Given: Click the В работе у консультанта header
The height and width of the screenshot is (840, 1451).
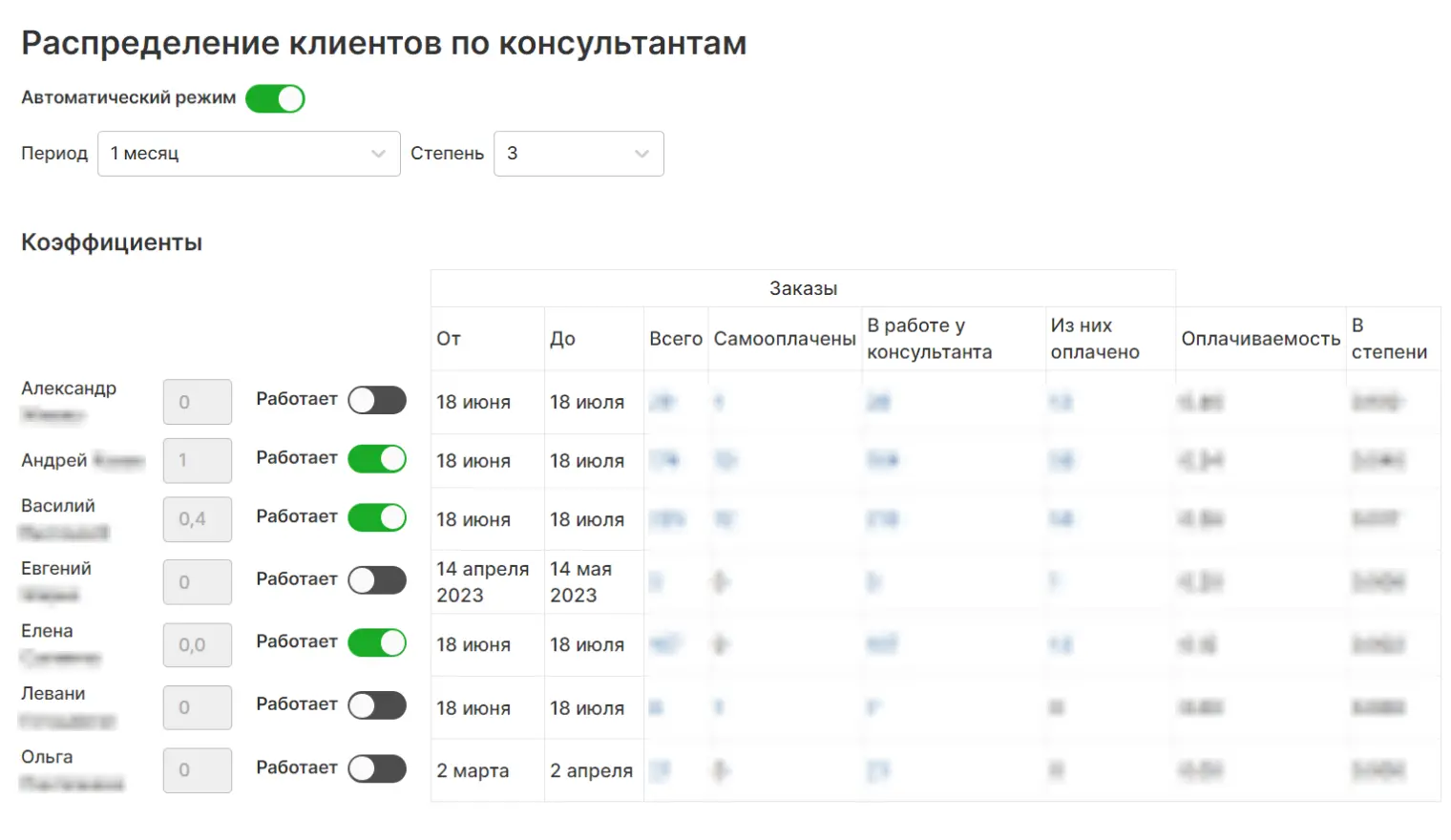Looking at the screenshot, I should (929, 339).
